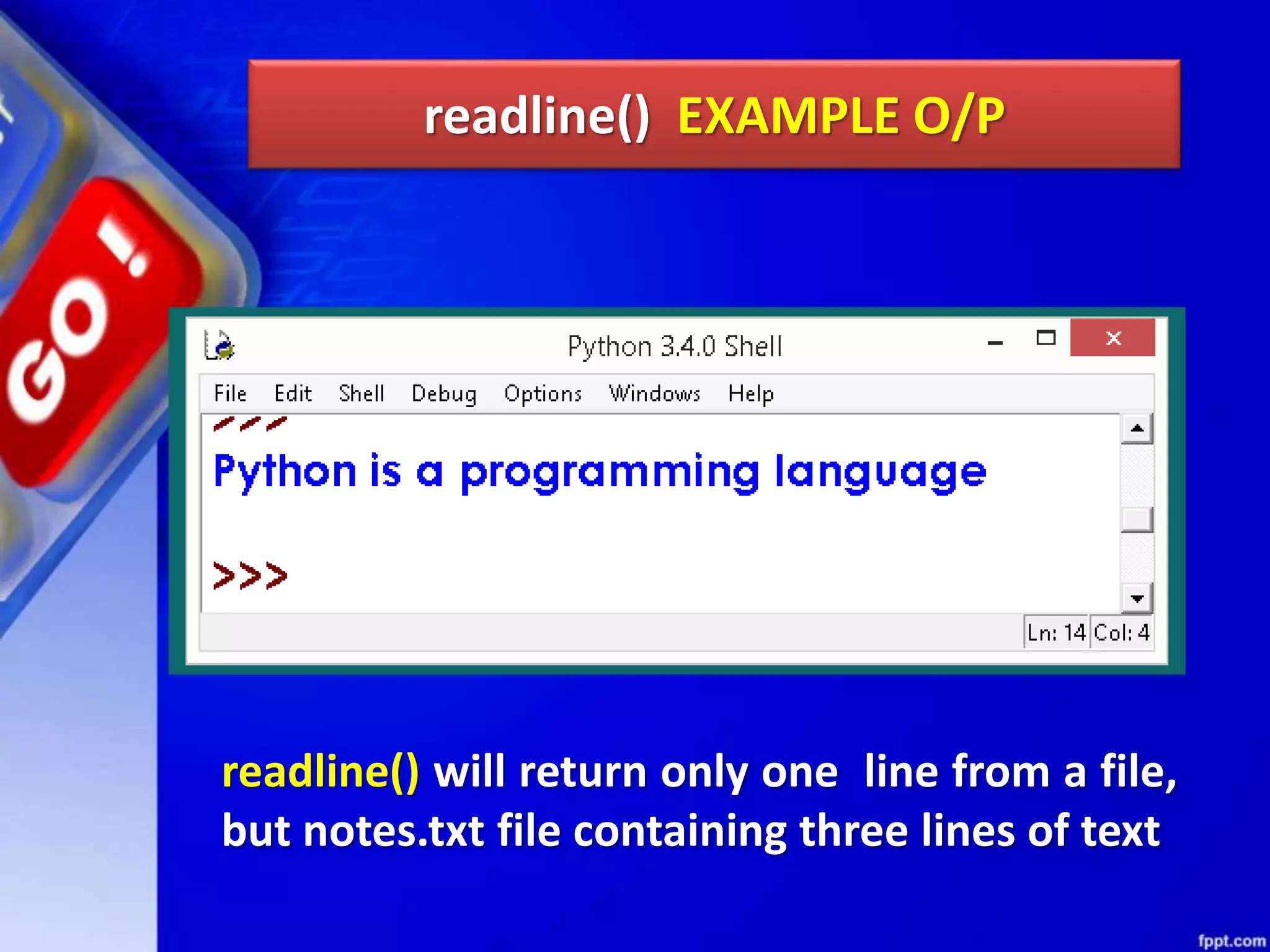Open the Help menu

(x=751, y=395)
